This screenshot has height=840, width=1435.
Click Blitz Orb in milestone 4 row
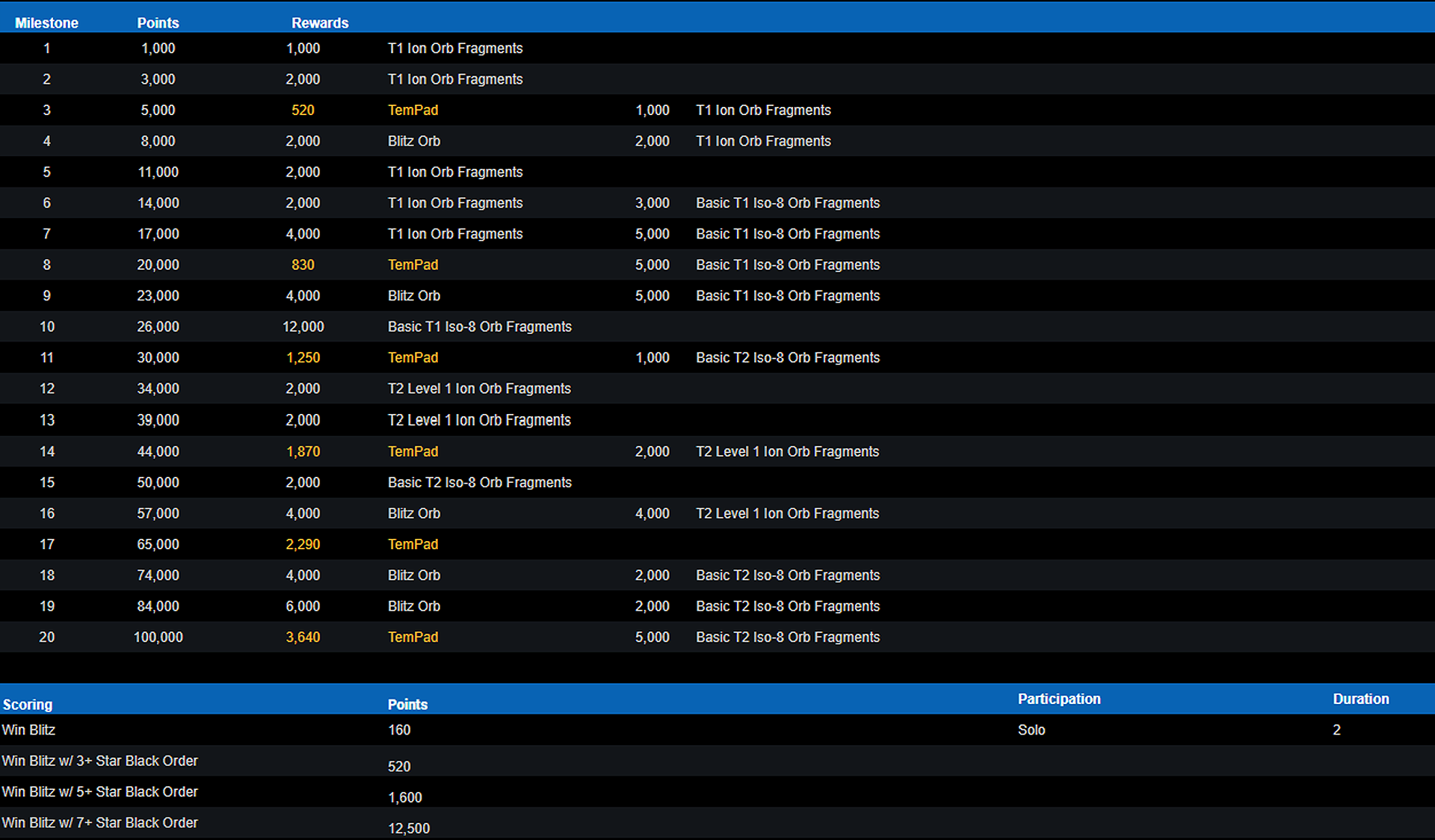[x=414, y=141]
